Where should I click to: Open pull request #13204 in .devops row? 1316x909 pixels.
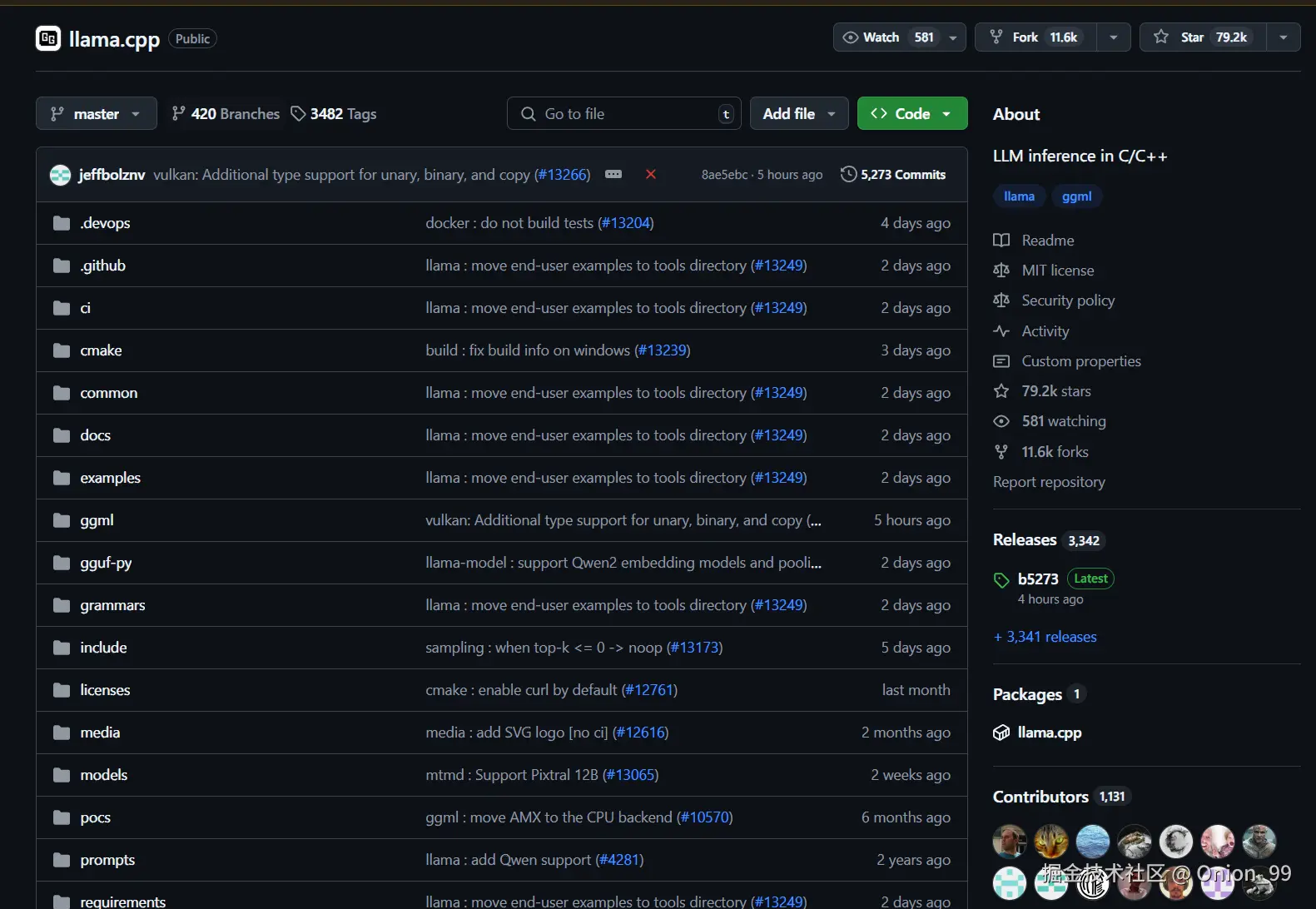pos(625,223)
